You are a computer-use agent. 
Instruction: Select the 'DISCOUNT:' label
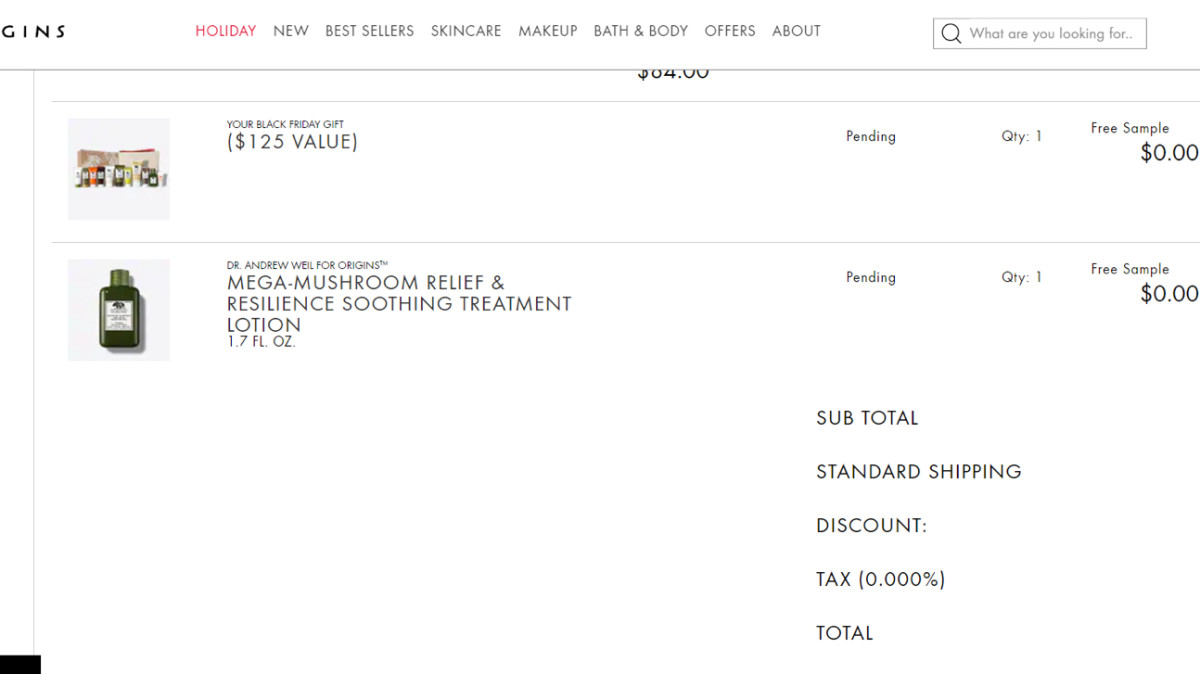(872, 526)
